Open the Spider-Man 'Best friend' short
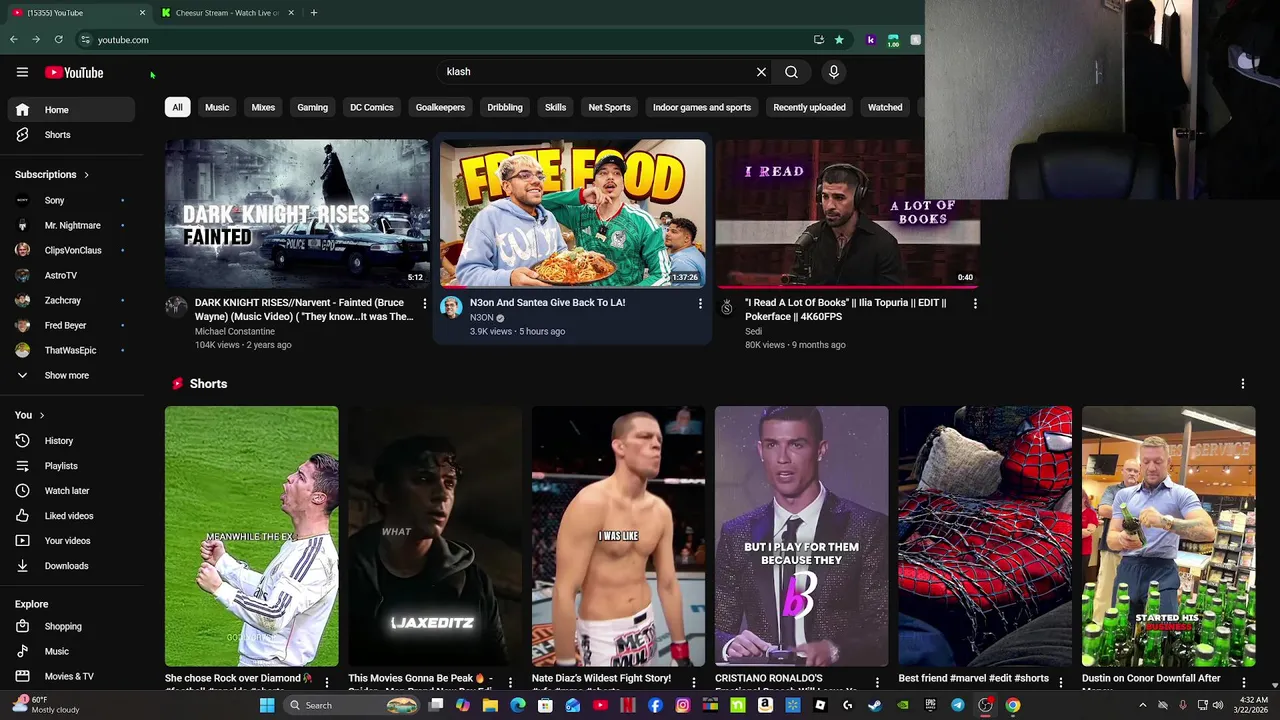Image resolution: width=1280 pixels, height=720 pixels. 985,536
